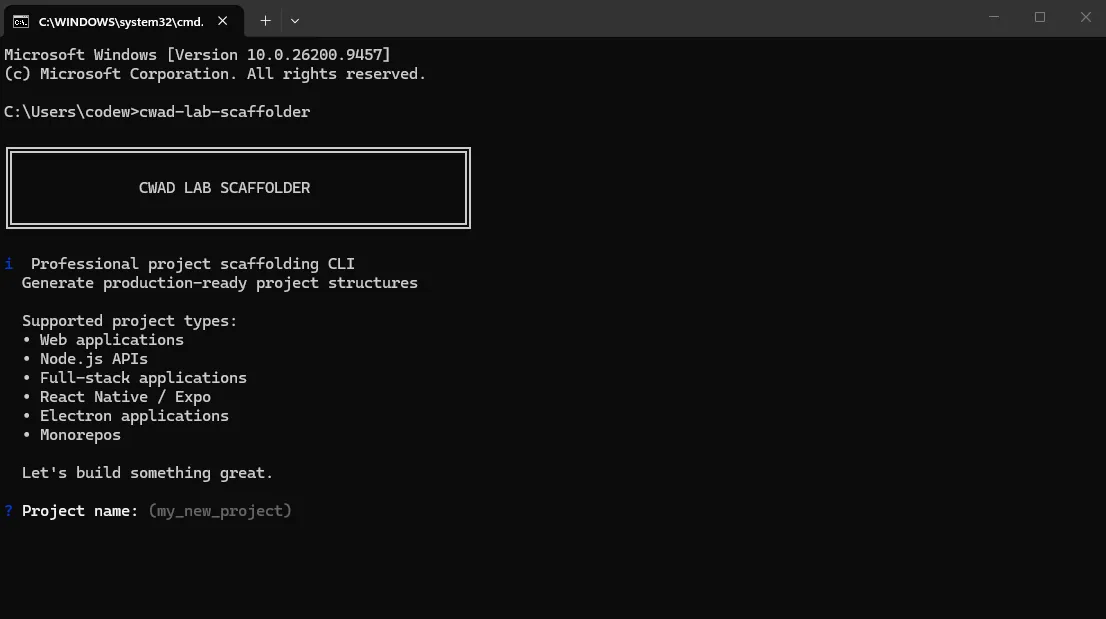1106x619 pixels.
Task: Click the Project name prompt label
Action: 80,511
